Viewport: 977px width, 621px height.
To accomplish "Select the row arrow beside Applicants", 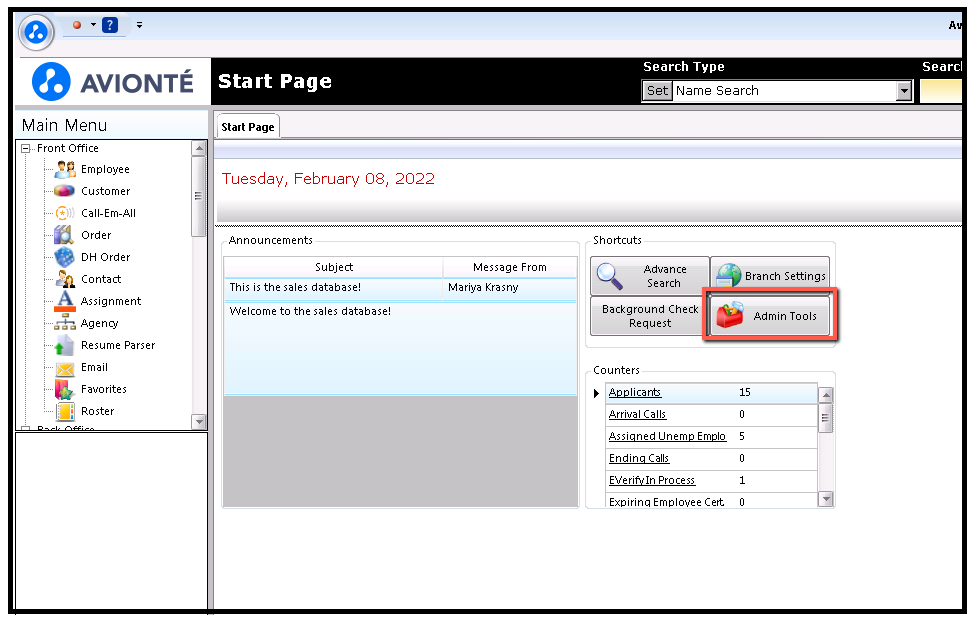I will point(596,393).
